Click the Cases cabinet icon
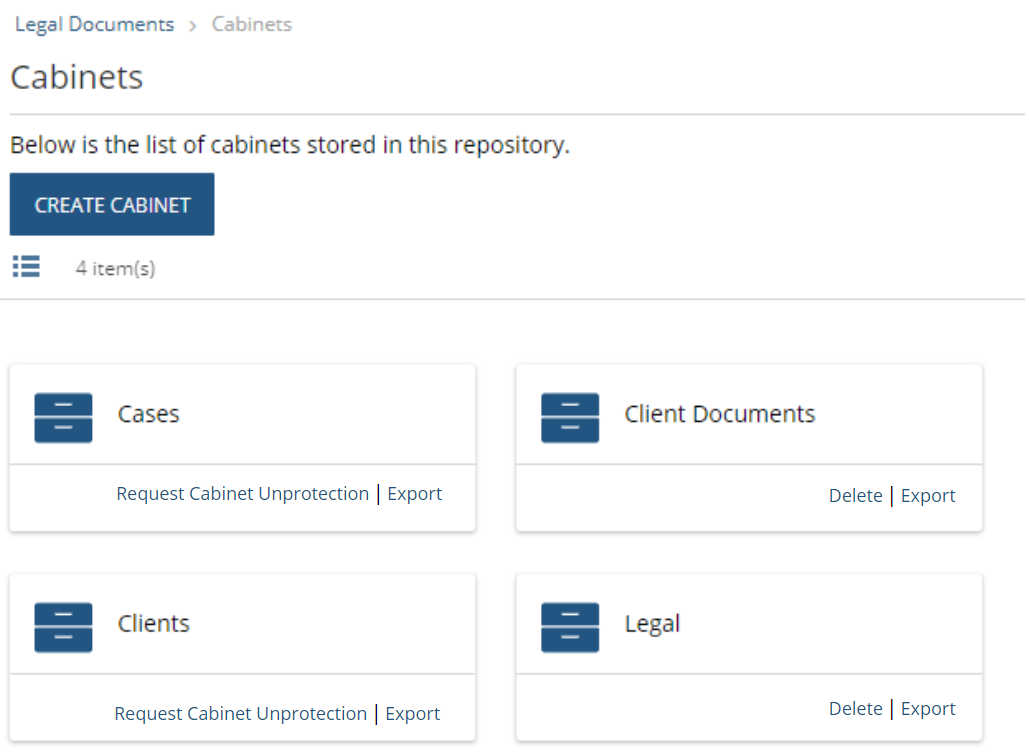Viewport: 1029px width, 753px height. point(63,417)
